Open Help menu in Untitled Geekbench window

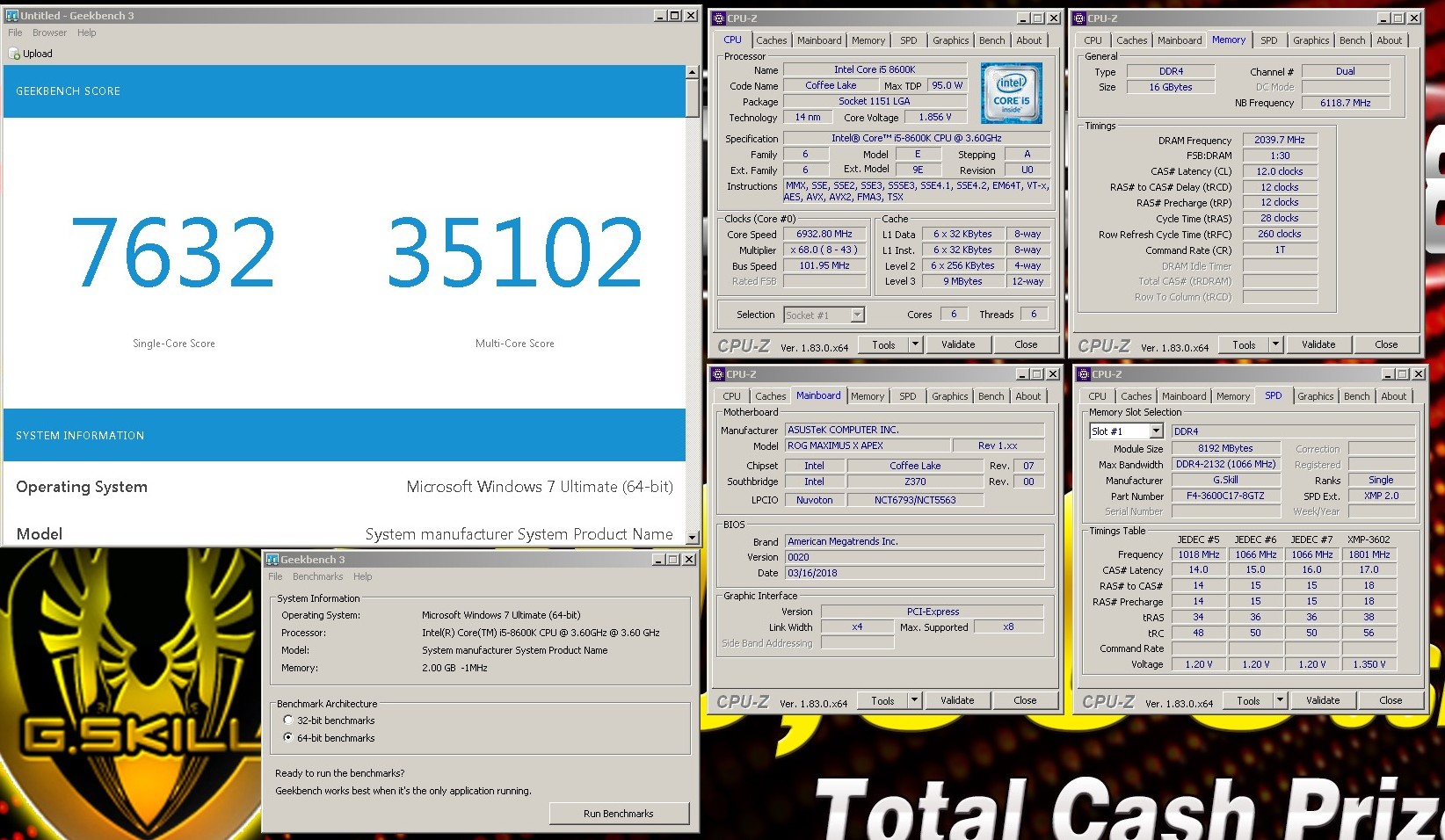tap(86, 33)
